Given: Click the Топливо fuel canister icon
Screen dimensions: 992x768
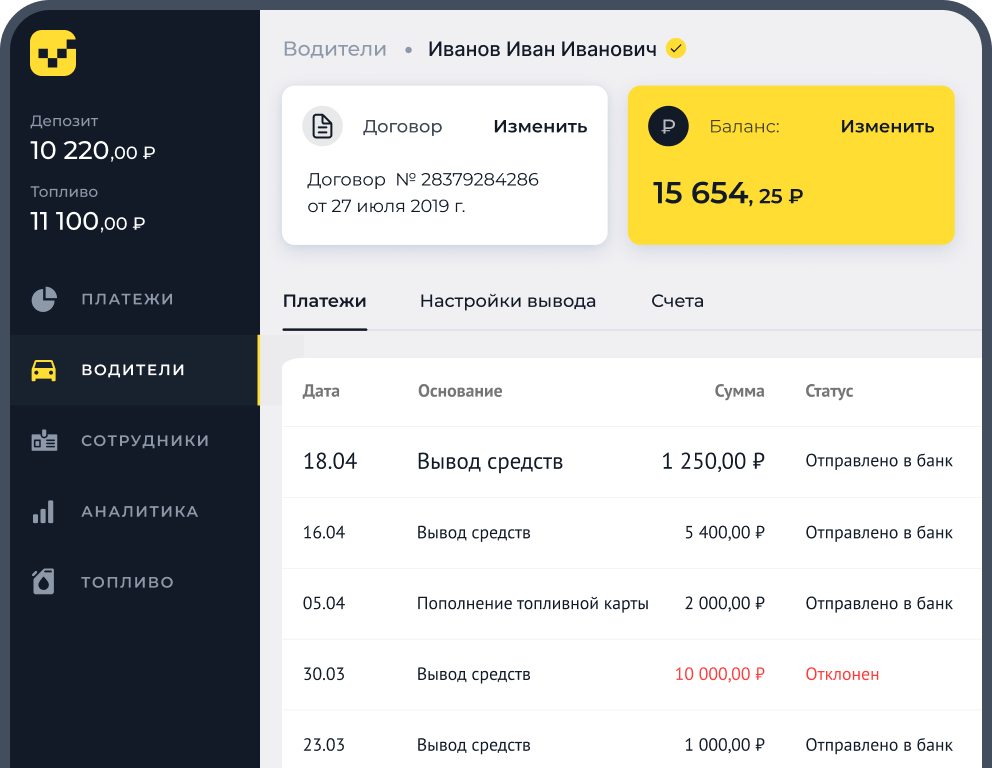Looking at the screenshot, I should [44, 582].
